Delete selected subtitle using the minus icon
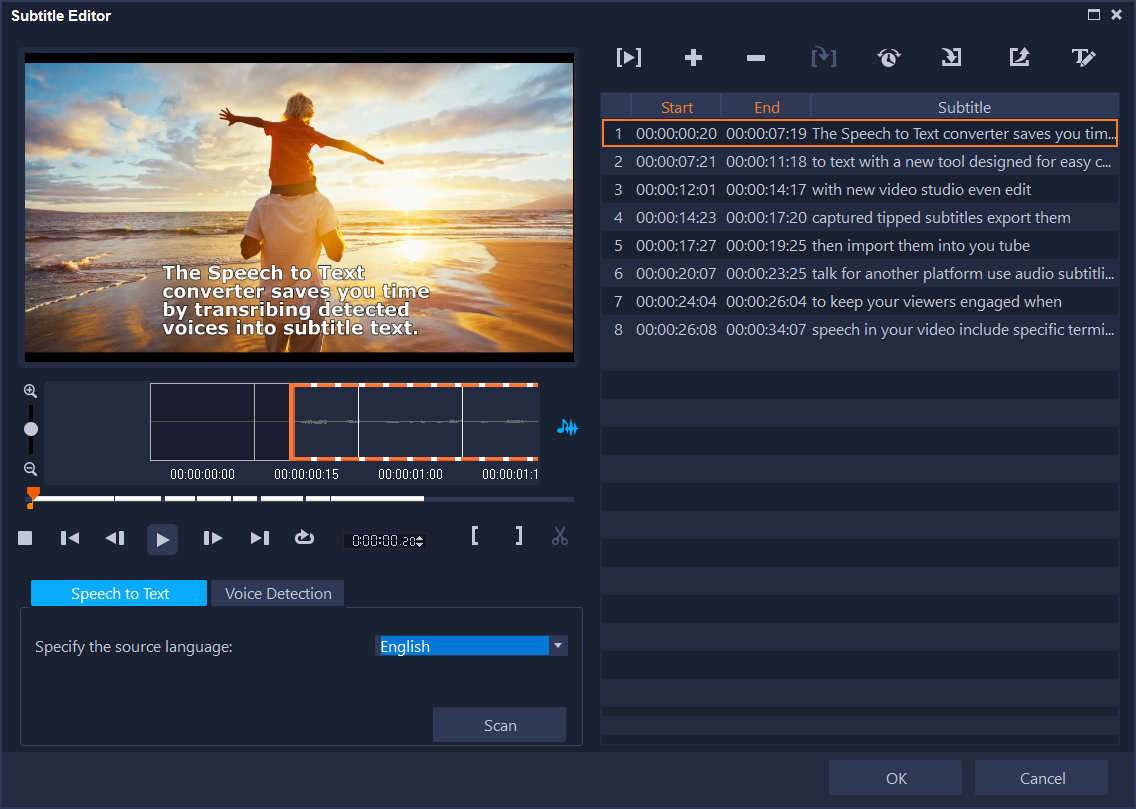Viewport: 1136px width, 809px height. tap(755, 57)
